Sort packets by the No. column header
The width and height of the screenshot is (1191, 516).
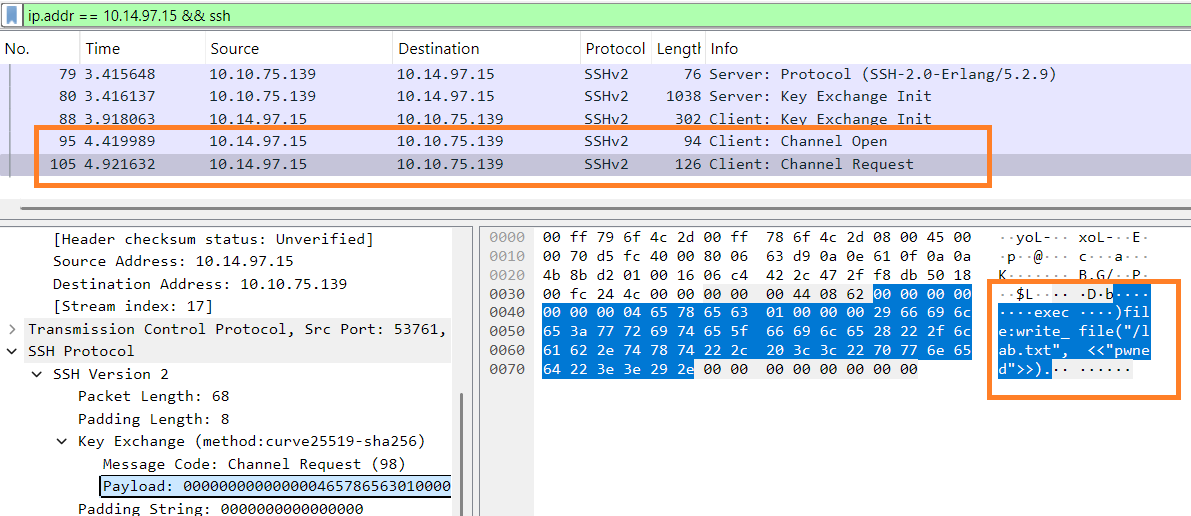39,49
